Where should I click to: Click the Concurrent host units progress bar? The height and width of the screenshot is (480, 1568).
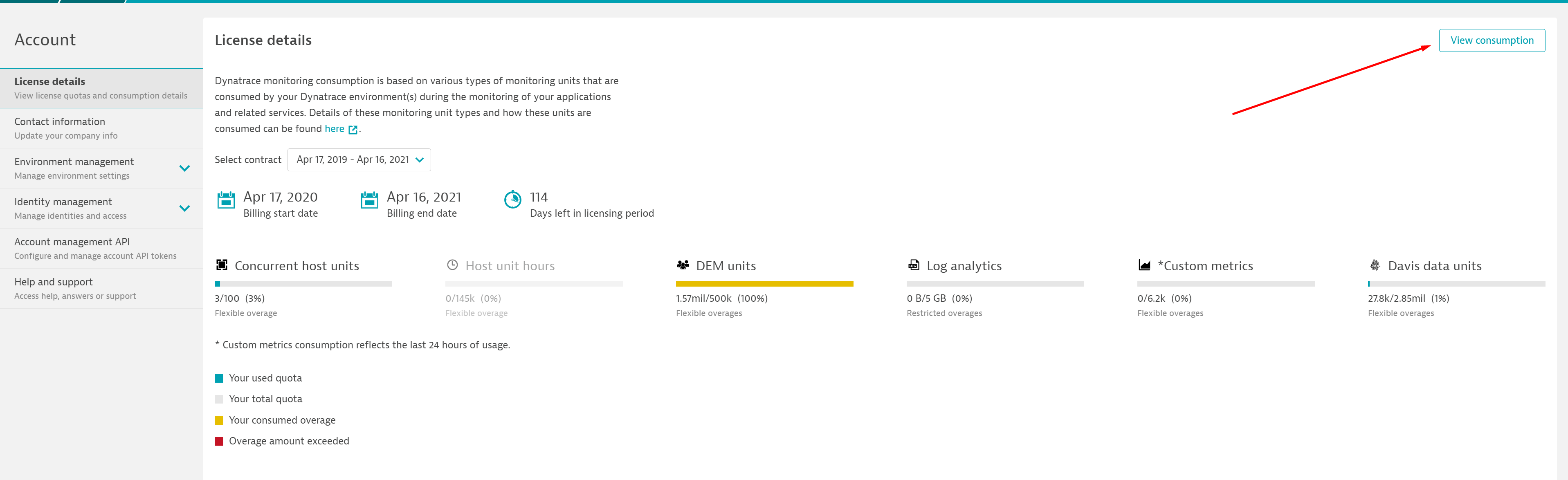(303, 283)
